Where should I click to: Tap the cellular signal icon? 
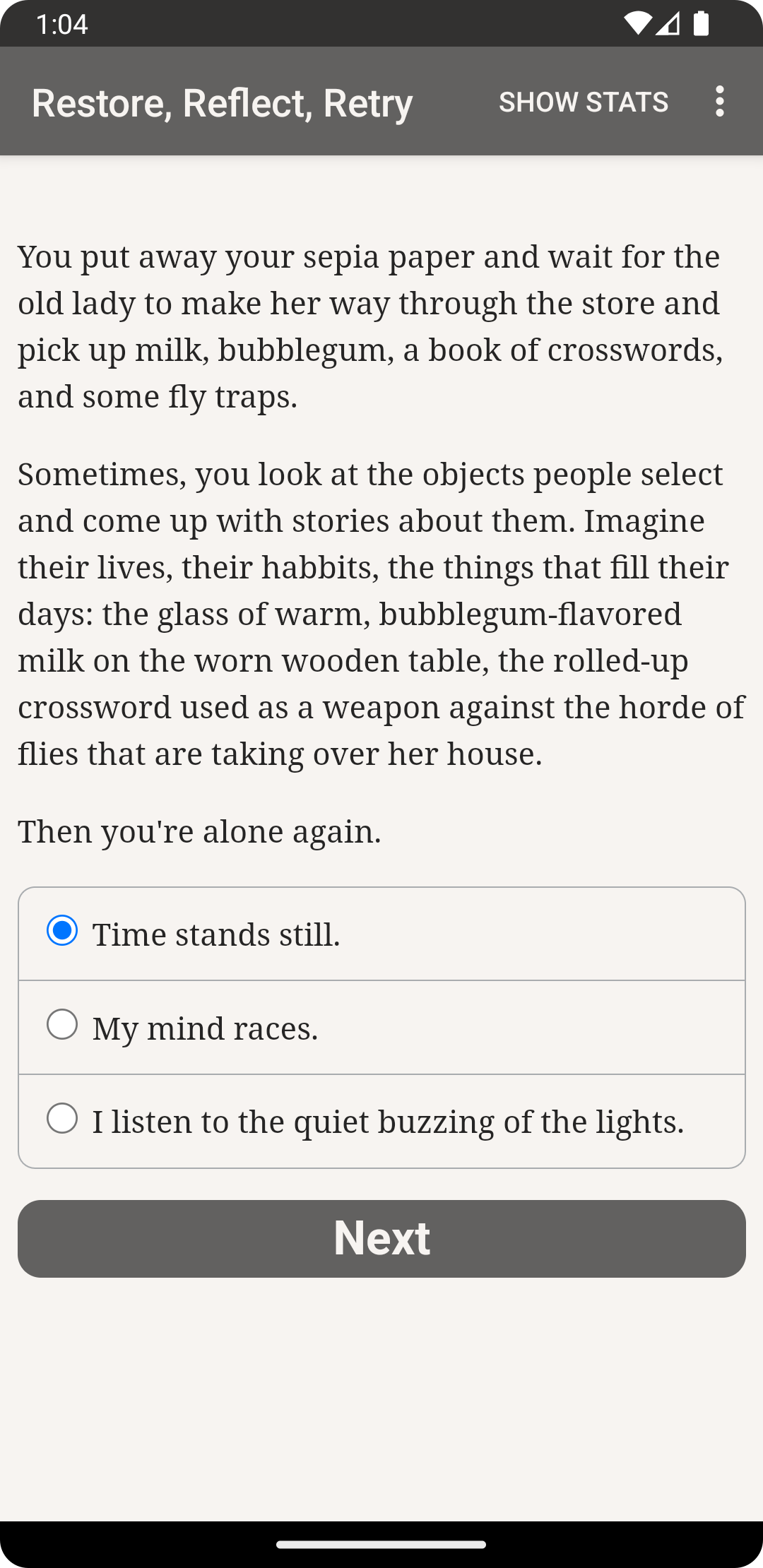coord(668,24)
